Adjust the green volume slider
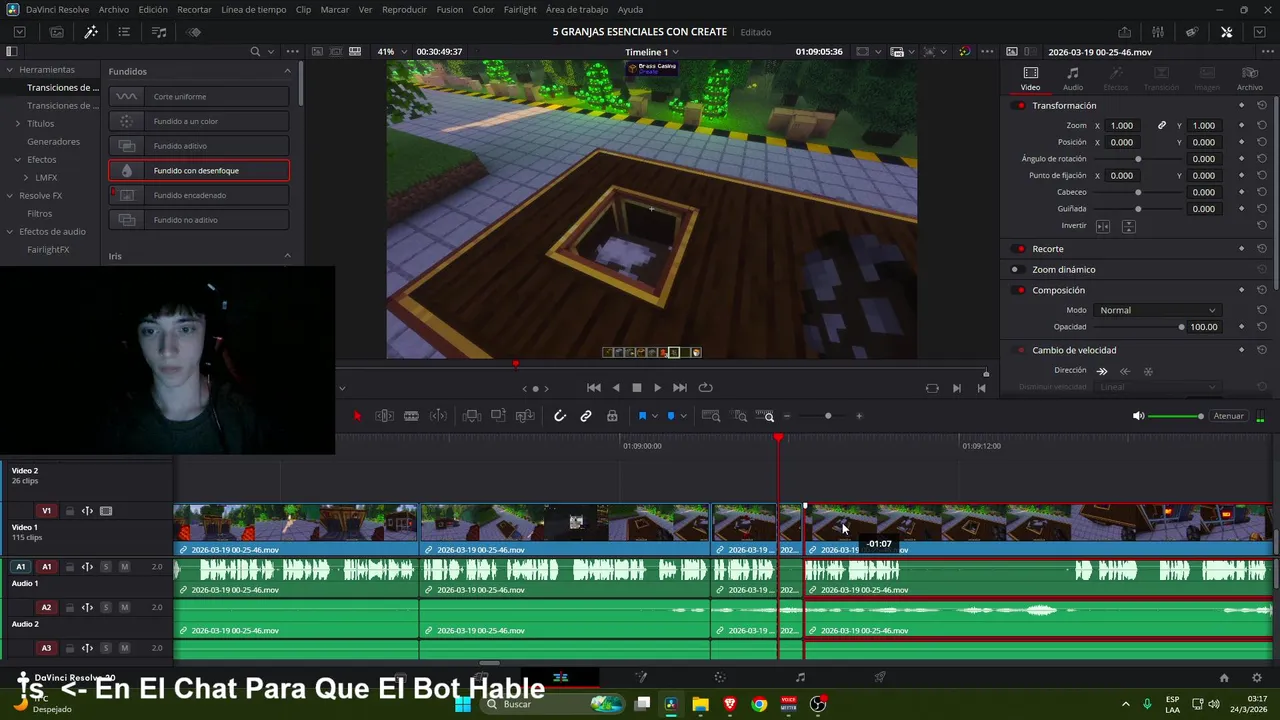 point(1176,416)
